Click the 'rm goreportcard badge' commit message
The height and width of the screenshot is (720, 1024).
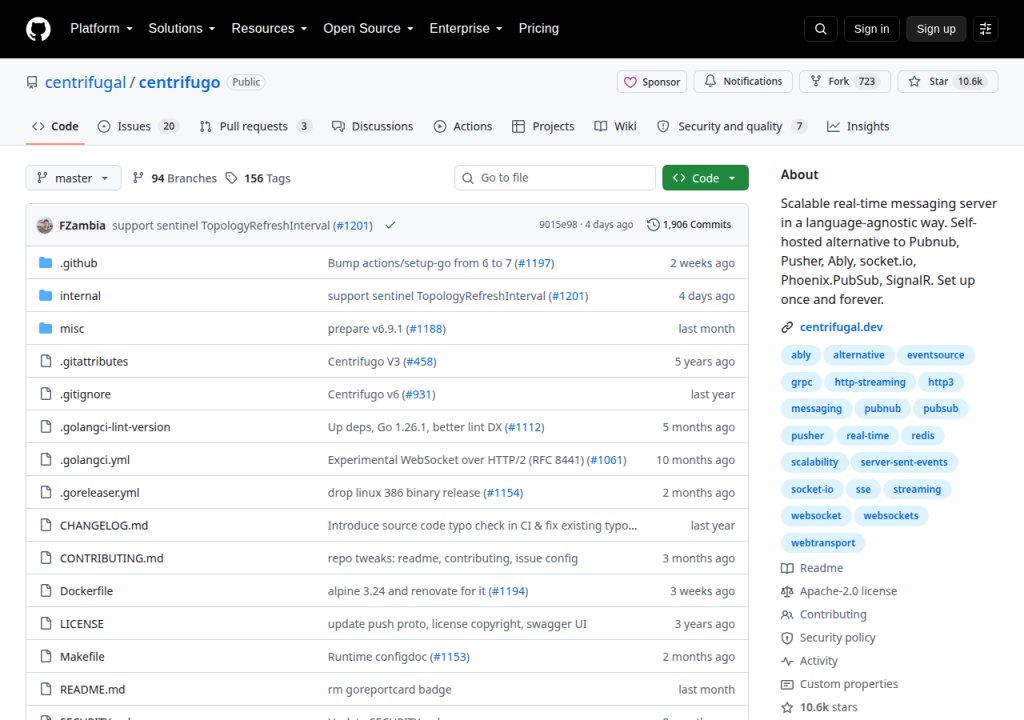(389, 689)
